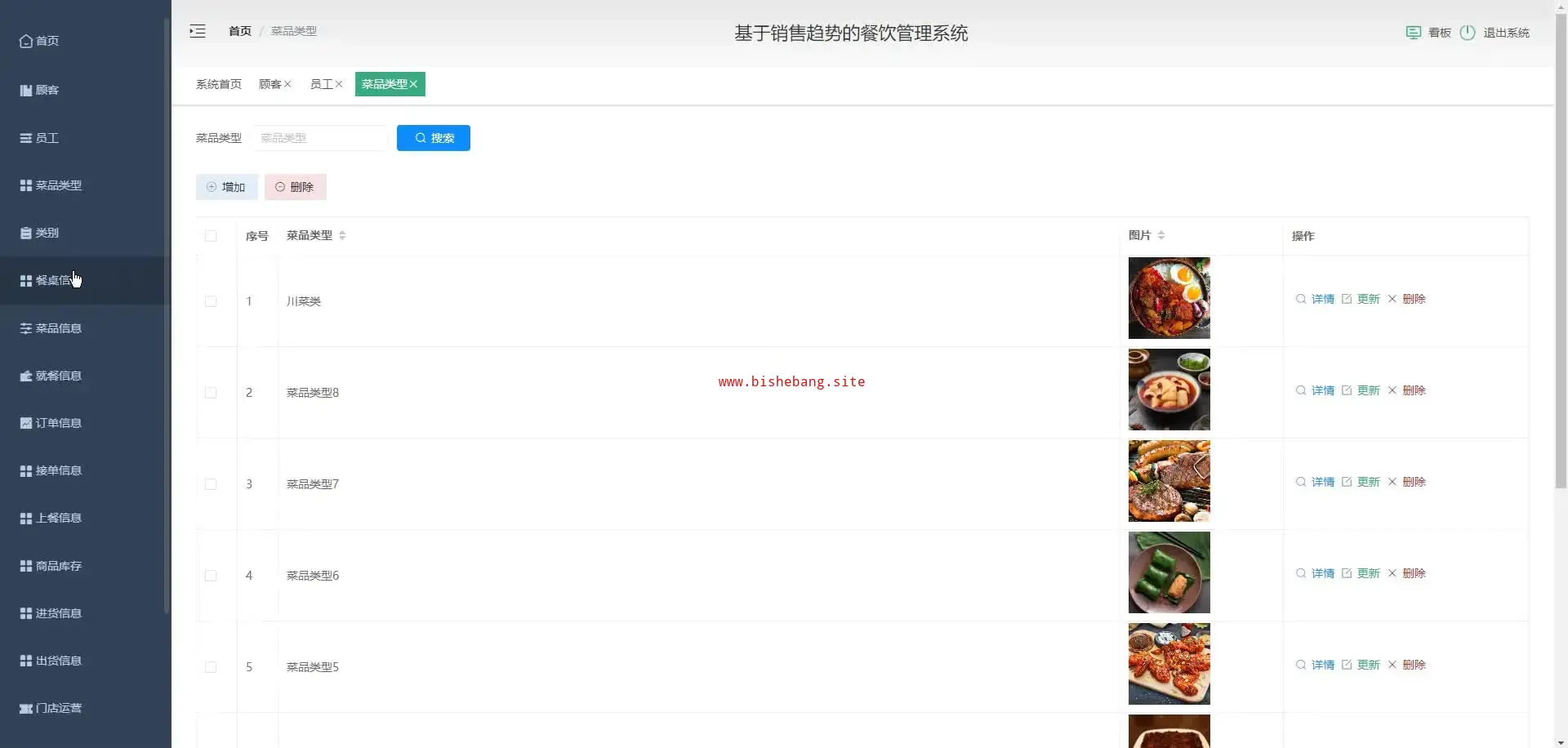Open the 菜品类型8 dish thumbnail image
The image size is (1568, 748).
pos(1169,390)
